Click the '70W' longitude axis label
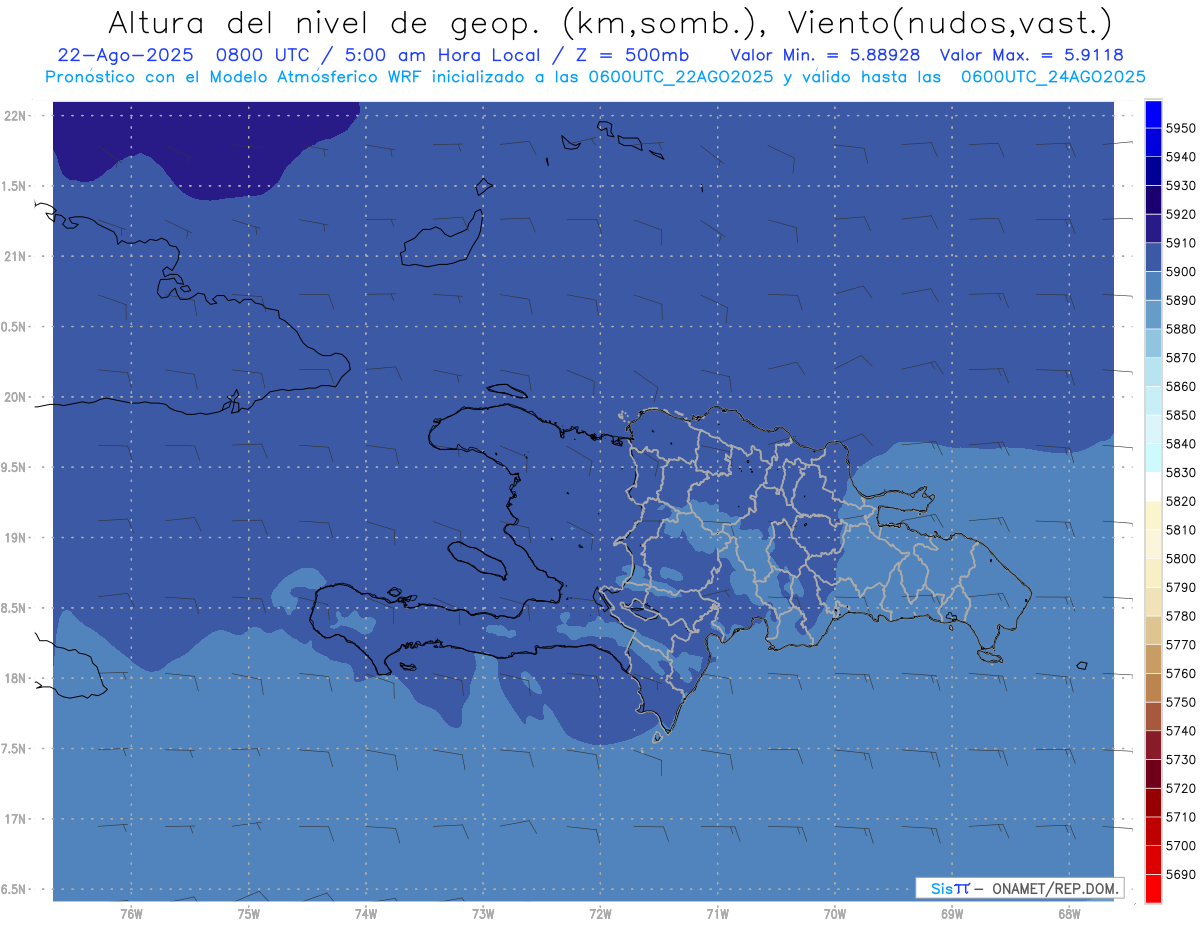This screenshot has width=1200, height=927. coord(834,913)
